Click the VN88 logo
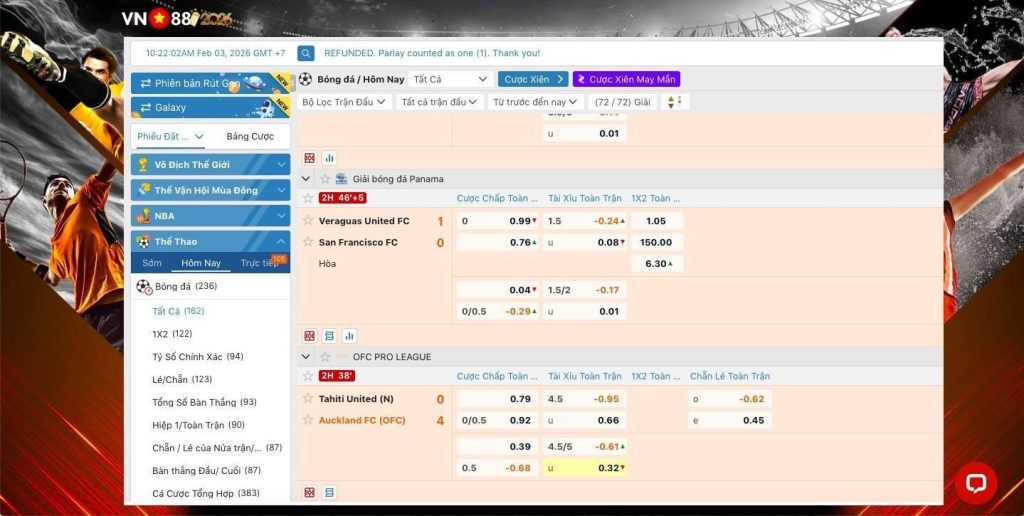The image size is (1024, 516). tap(176, 18)
